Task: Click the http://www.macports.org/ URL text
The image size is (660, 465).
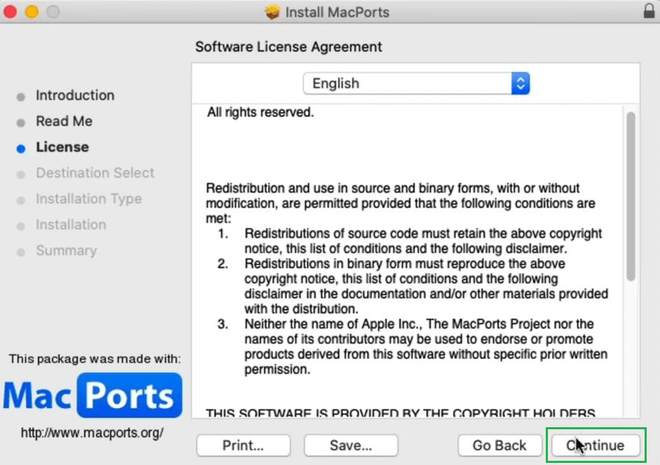Action: (92, 433)
